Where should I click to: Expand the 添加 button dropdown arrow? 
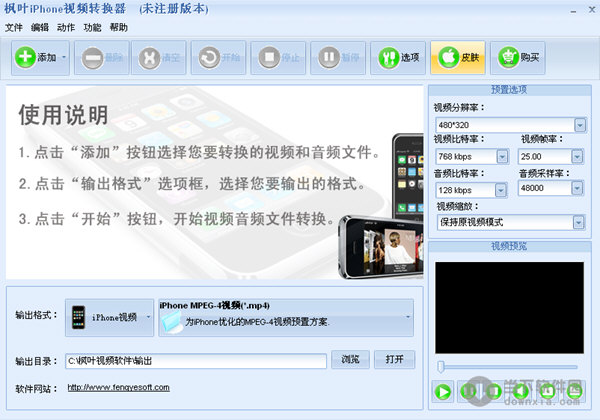click(65, 58)
